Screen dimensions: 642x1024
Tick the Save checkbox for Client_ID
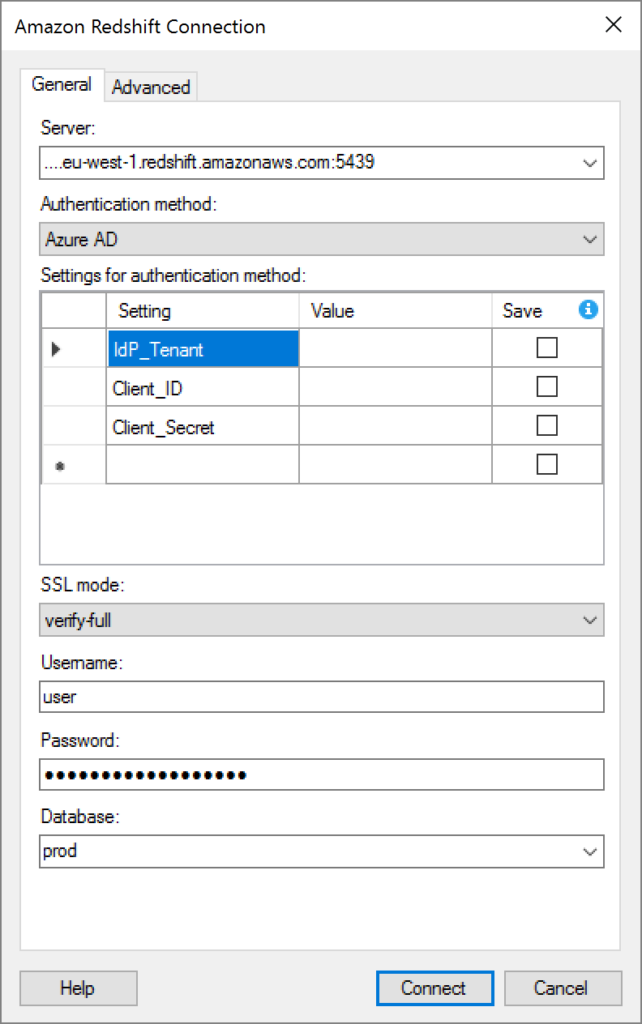547,387
